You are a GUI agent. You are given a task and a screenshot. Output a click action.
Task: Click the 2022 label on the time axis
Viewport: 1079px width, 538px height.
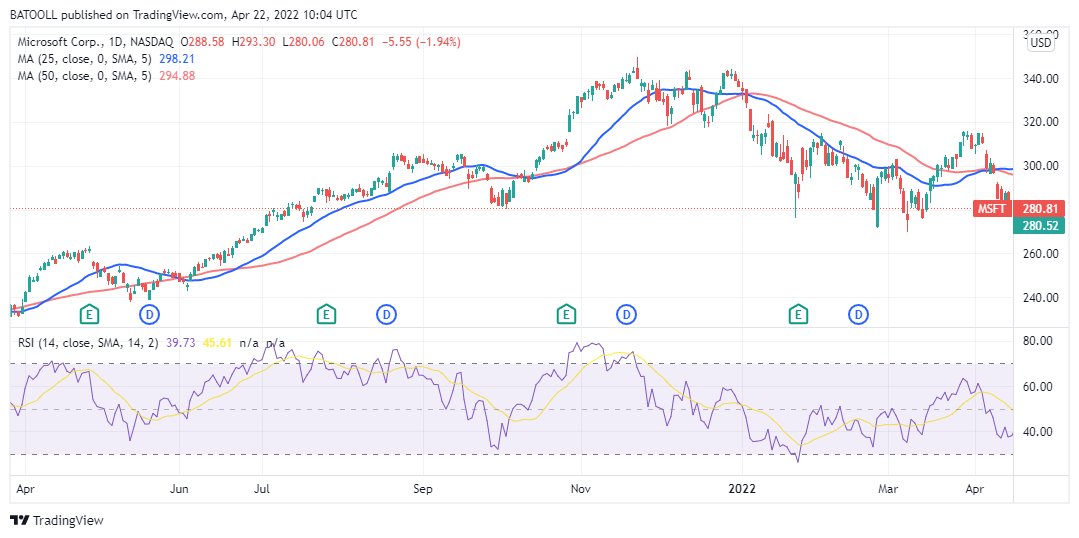(x=743, y=489)
